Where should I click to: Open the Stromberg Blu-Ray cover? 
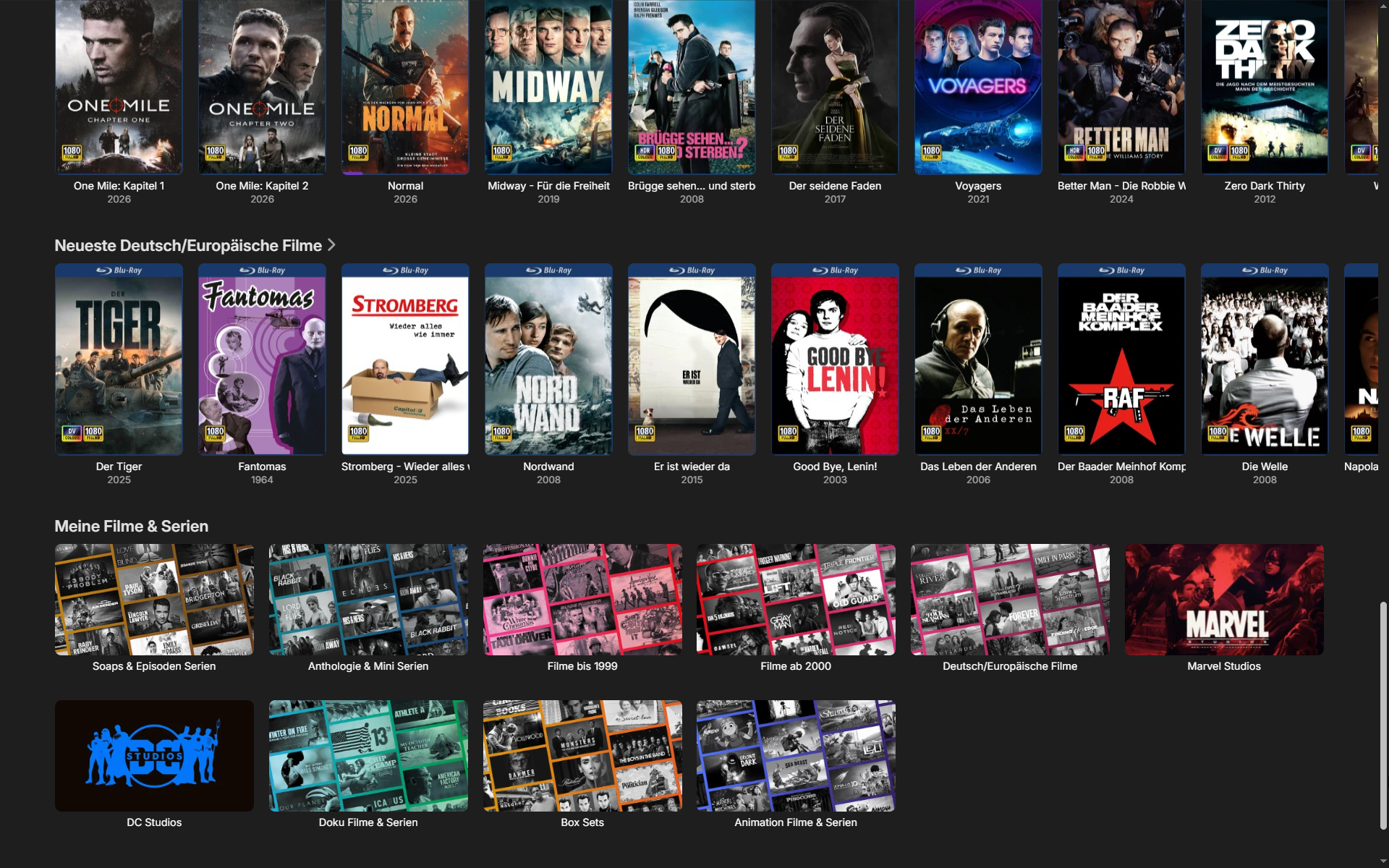pos(405,359)
